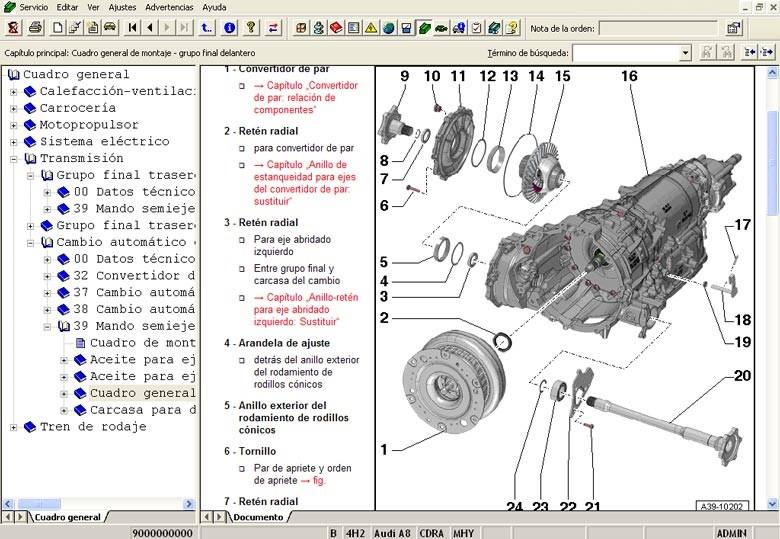
Task: Click the blue floppy disk icon
Action: [x=406, y=27]
